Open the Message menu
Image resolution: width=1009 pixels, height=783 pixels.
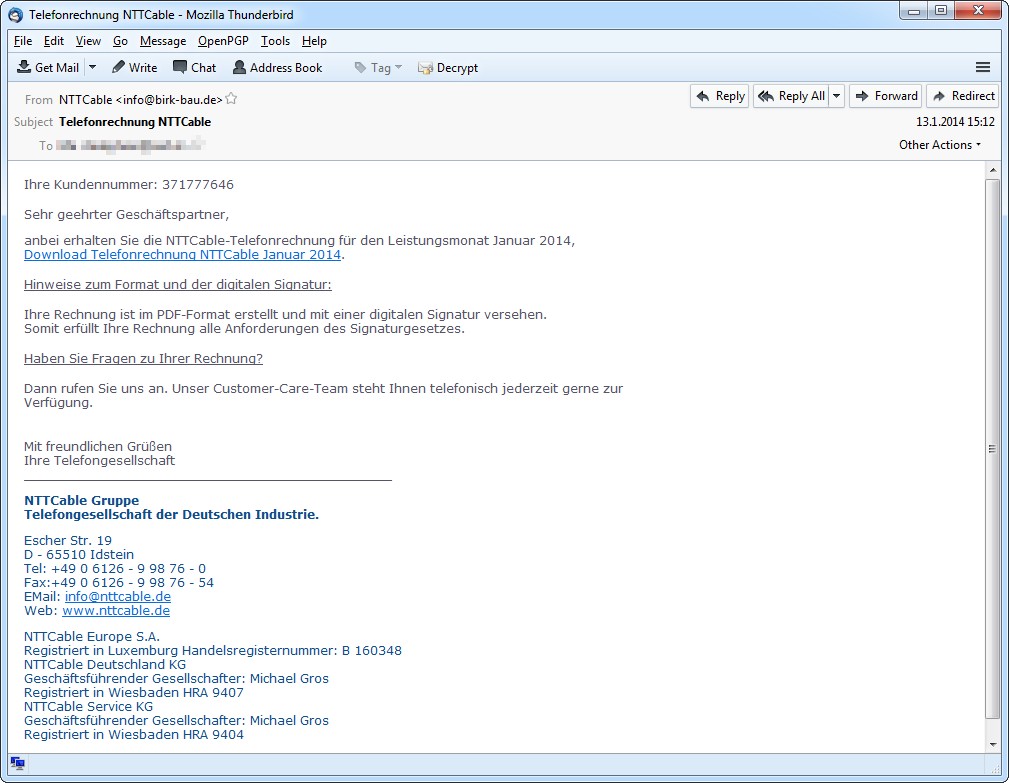point(163,41)
